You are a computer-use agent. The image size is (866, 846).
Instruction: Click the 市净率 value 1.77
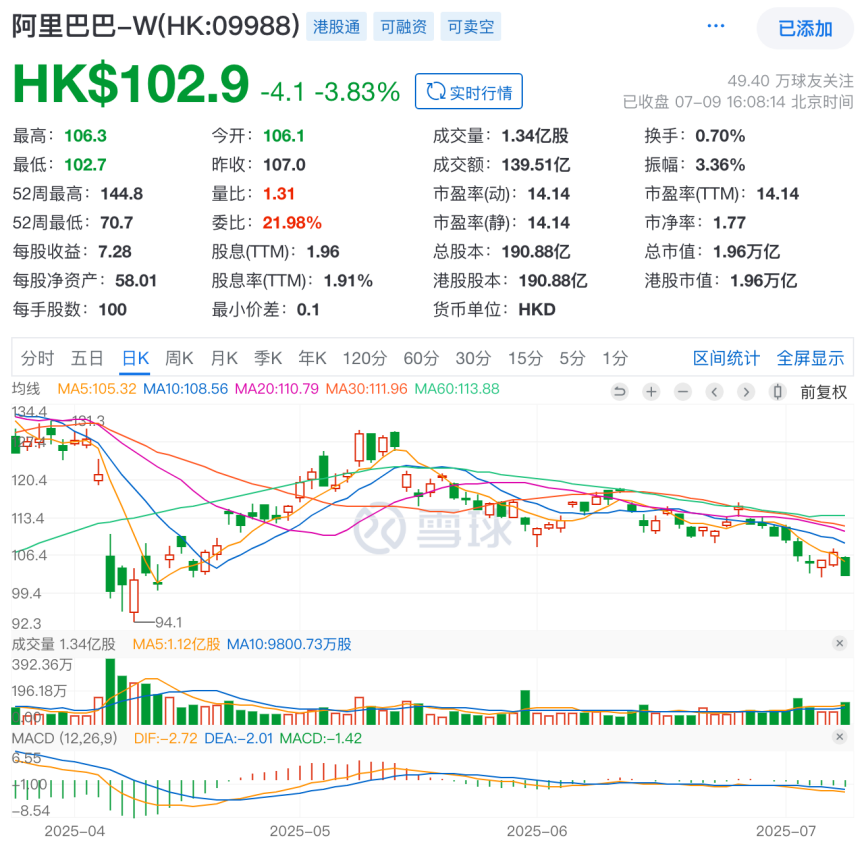[729, 223]
